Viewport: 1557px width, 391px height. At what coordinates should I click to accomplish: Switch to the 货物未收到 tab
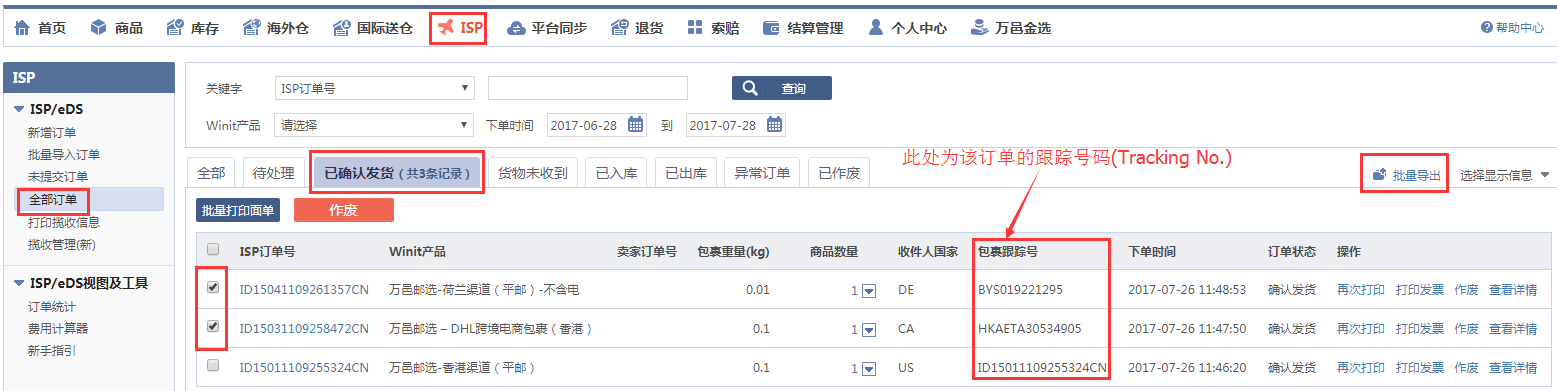(533, 173)
